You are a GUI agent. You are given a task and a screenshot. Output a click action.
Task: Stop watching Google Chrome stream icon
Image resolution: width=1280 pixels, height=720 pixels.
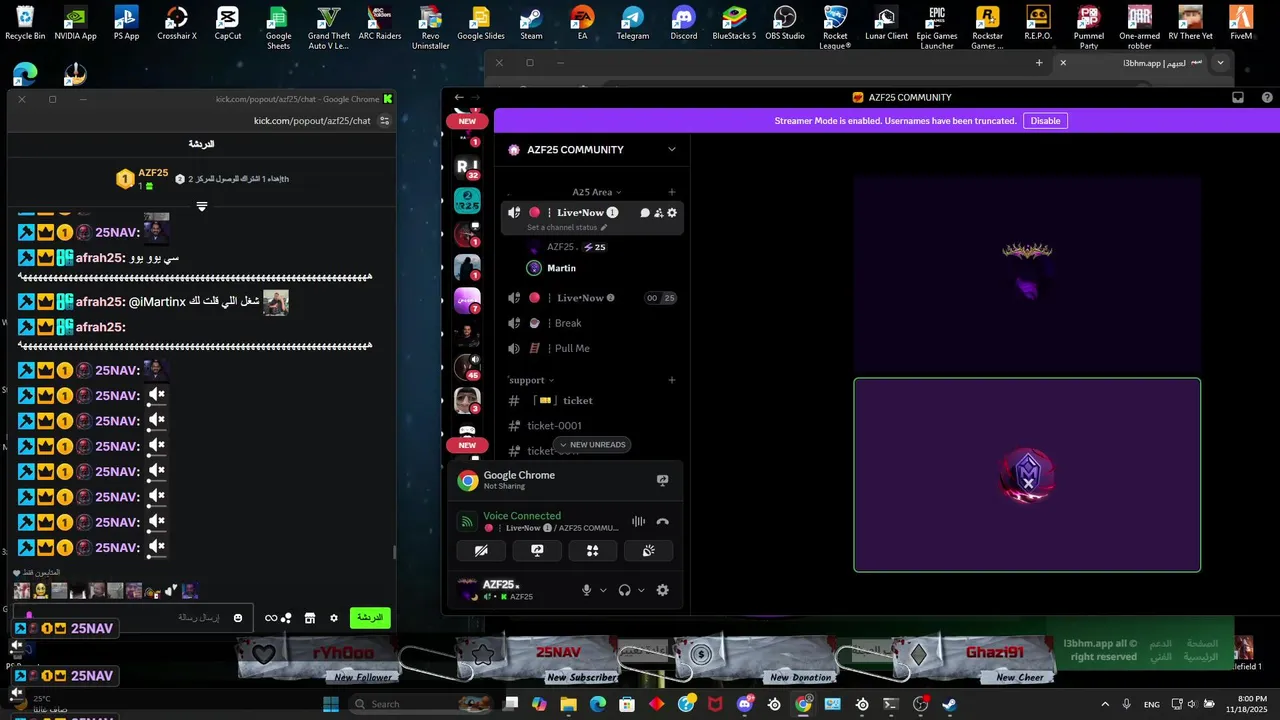[662, 481]
